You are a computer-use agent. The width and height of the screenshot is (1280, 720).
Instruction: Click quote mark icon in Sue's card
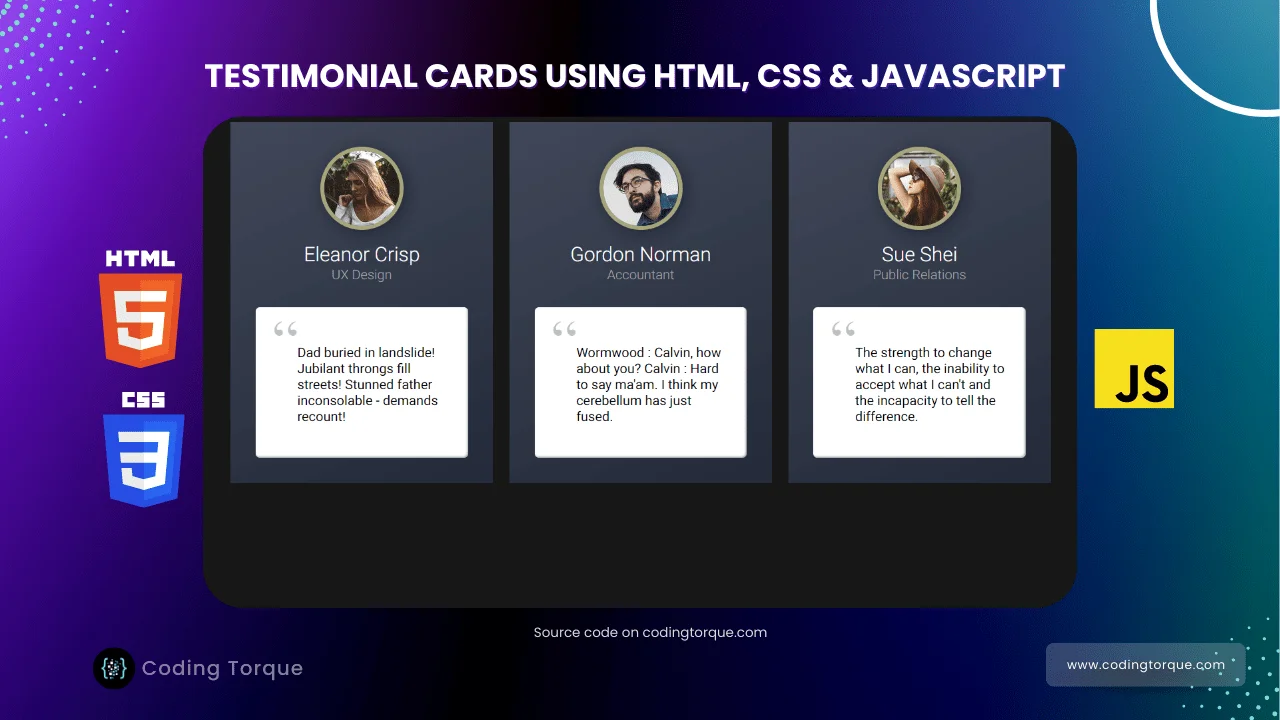coord(843,329)
